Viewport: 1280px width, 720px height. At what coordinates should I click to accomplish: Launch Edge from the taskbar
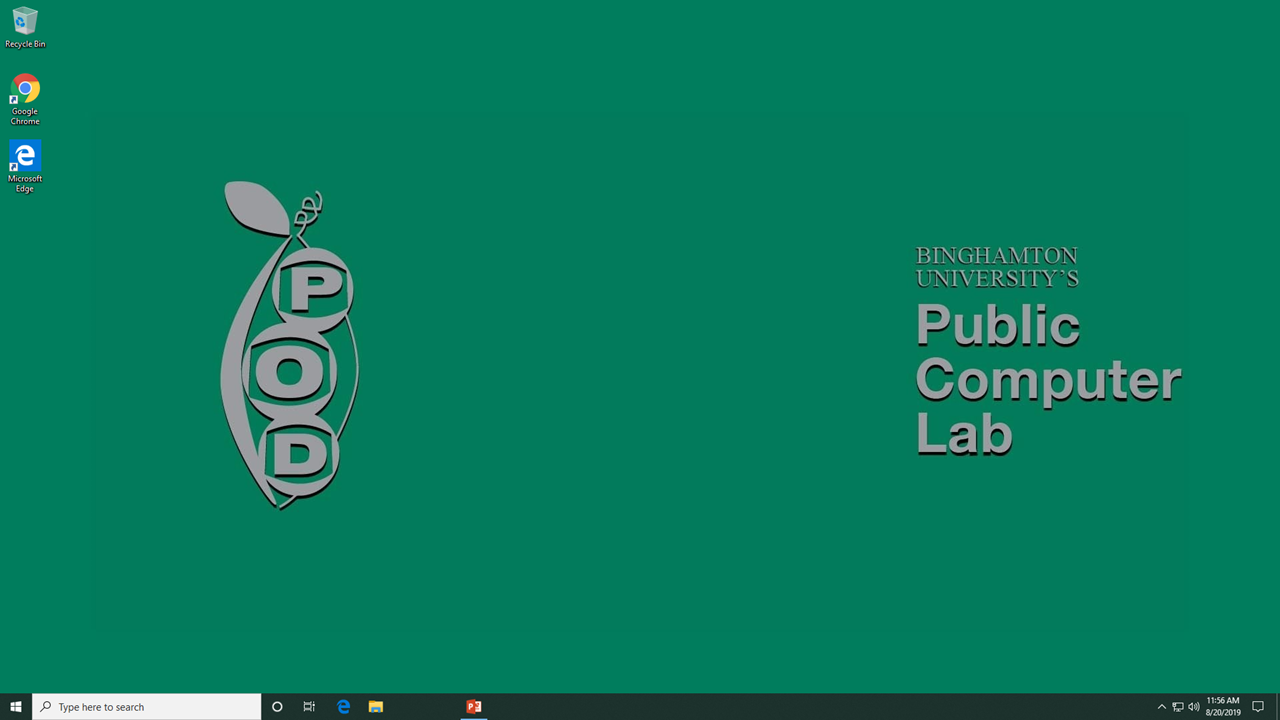pos(343,707)
